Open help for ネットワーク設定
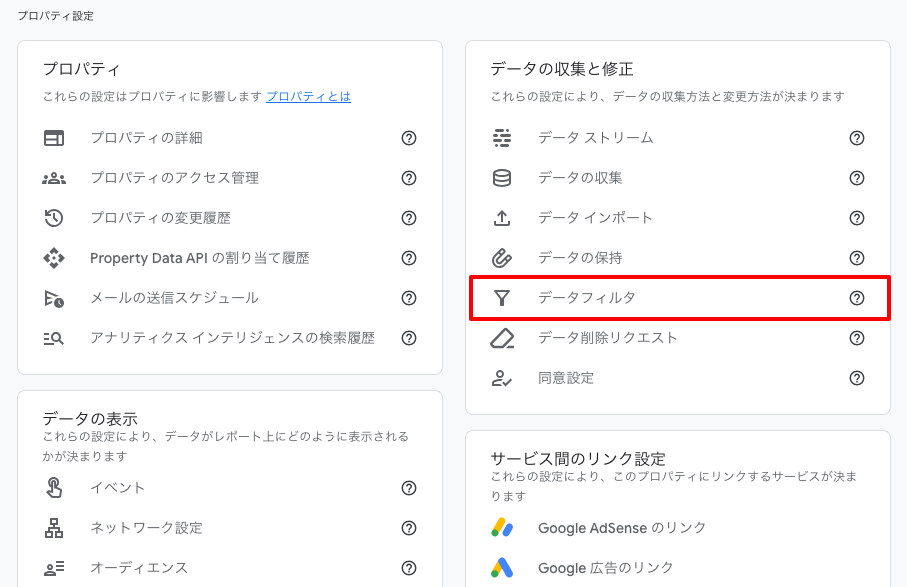The height and width of the screenshot is (587, 907). click(x=409, y=528)
